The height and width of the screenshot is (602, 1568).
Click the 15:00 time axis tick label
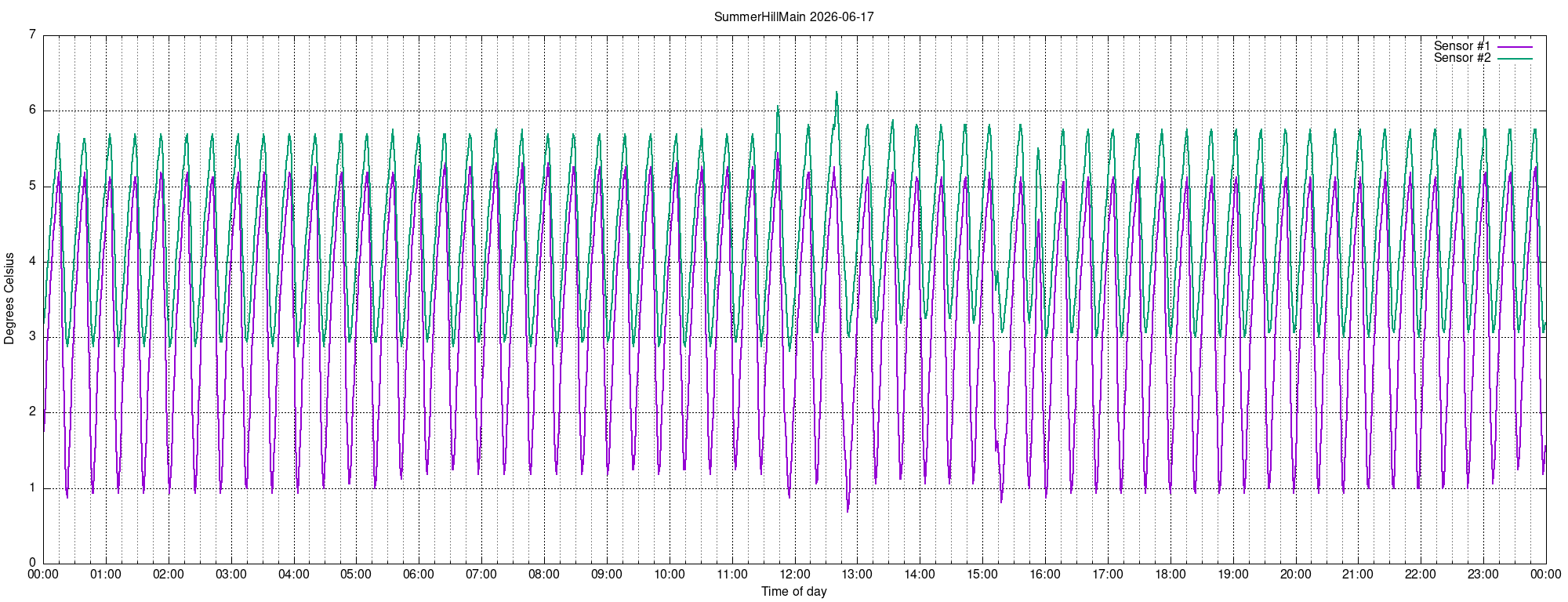click(x=982, y=575)
